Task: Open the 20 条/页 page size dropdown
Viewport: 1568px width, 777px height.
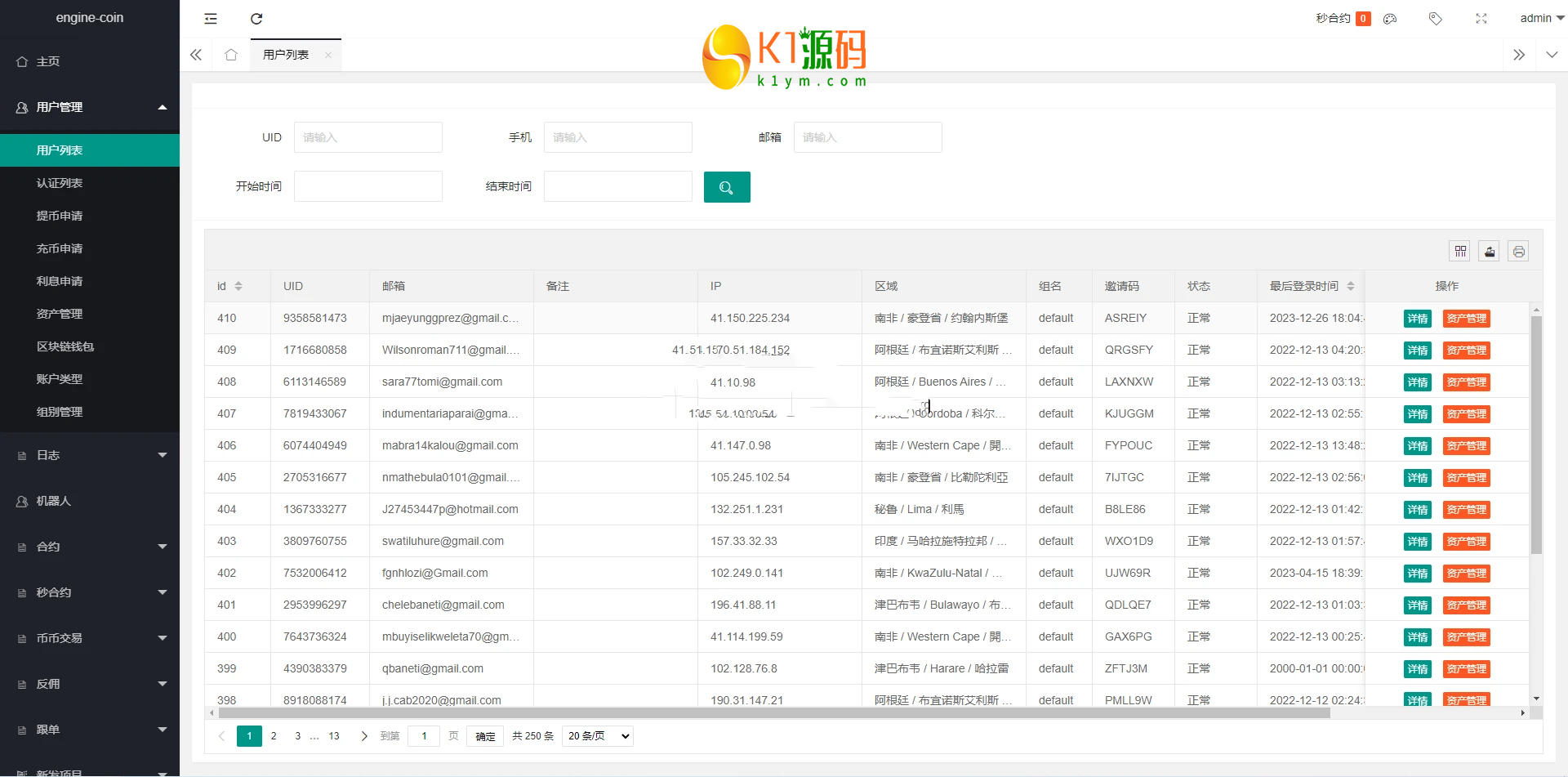Action: coord(598,736)
